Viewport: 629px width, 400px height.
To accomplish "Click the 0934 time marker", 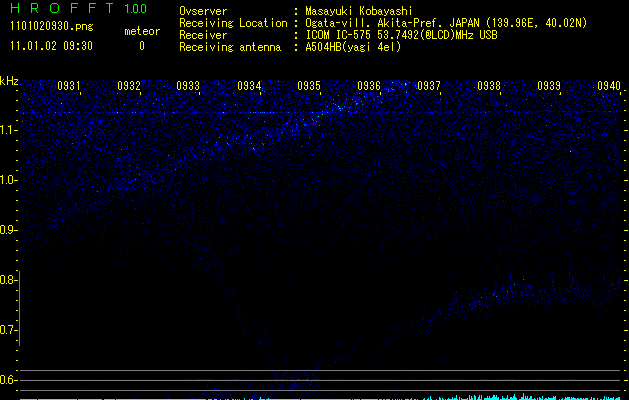I will tap(249, 86).
